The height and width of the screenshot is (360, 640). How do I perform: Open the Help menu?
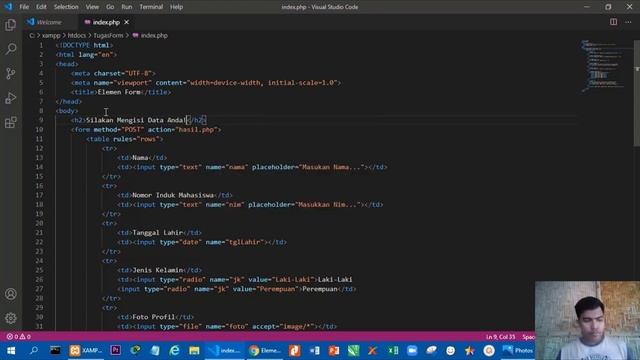pyautogui.click(x=176, y=7)
